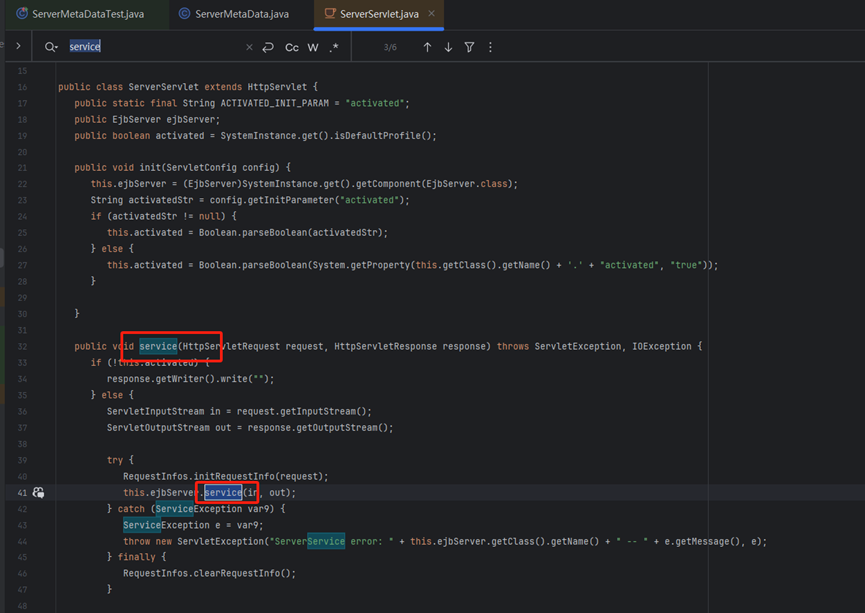Click the ServerServlet.java tab file icon
Viewport: 865px width, 613px height.
pos(329,14)
